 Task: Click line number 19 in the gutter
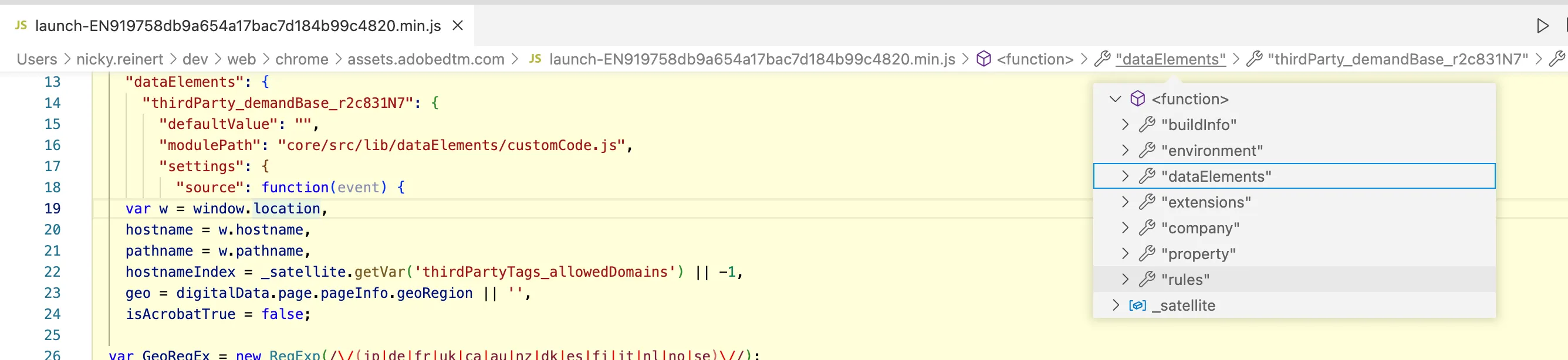[x=52, y=209]
